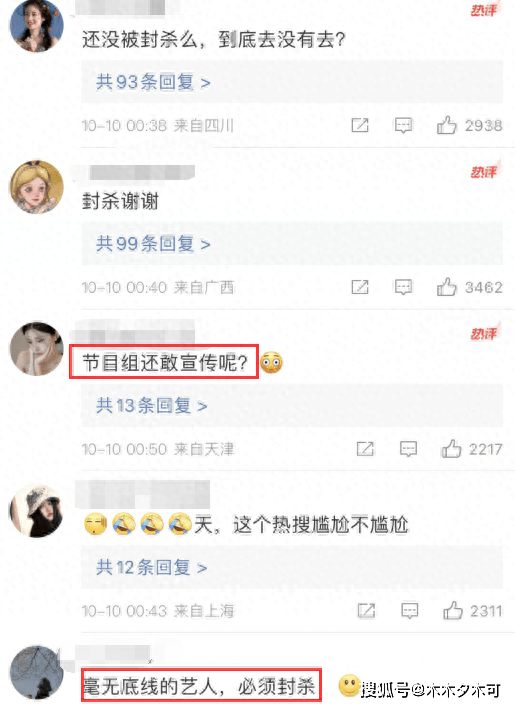Viewport: 515px width, 707px height.
Task: Reply to the 封杀谢谢 comment via bubble icon
Action: click(x=403, y=287)
